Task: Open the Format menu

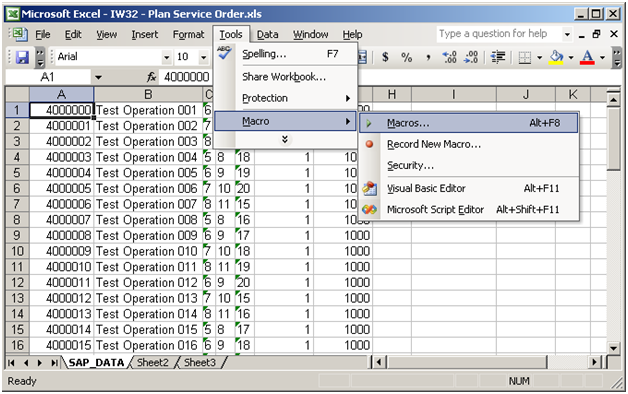Action: click(x=188, y=35)
